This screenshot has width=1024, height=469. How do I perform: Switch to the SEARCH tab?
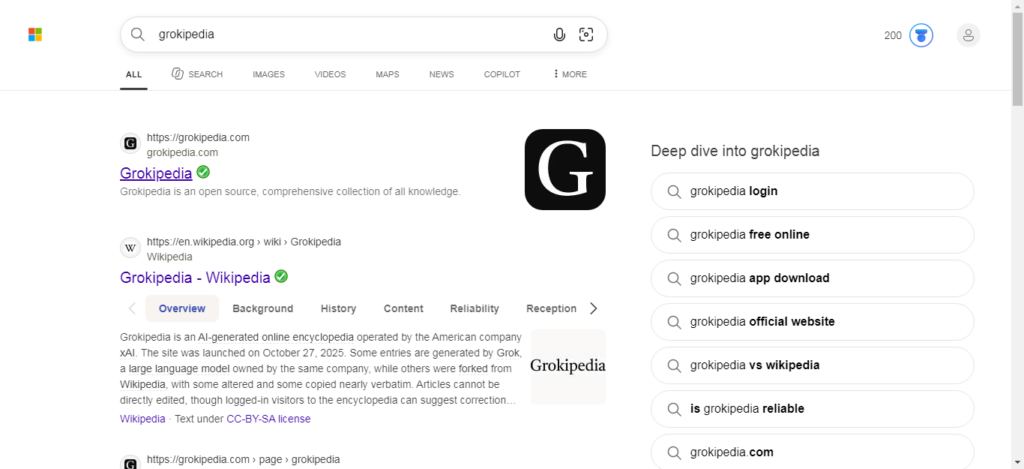pos(197,74)
